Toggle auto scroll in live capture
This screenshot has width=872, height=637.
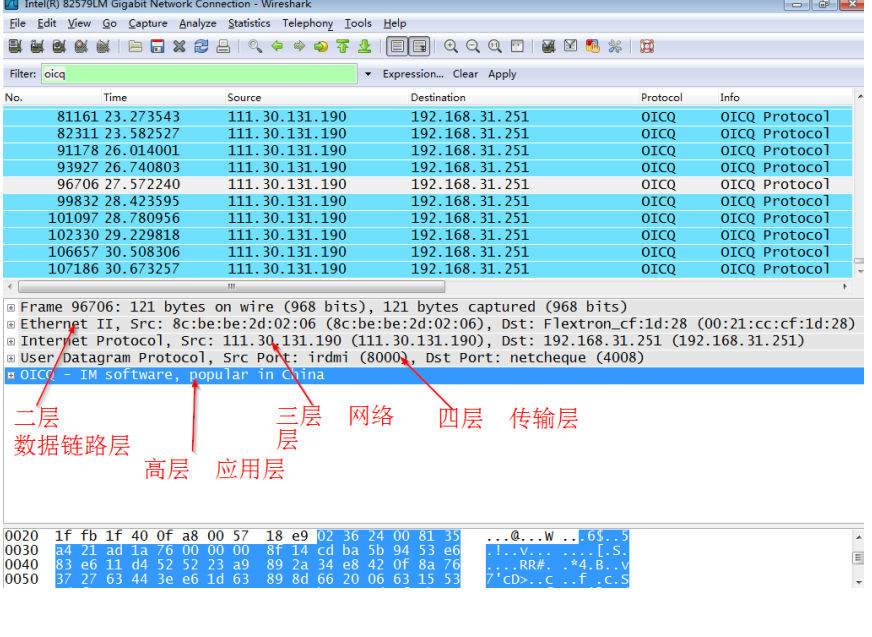[x=419, y=46]
